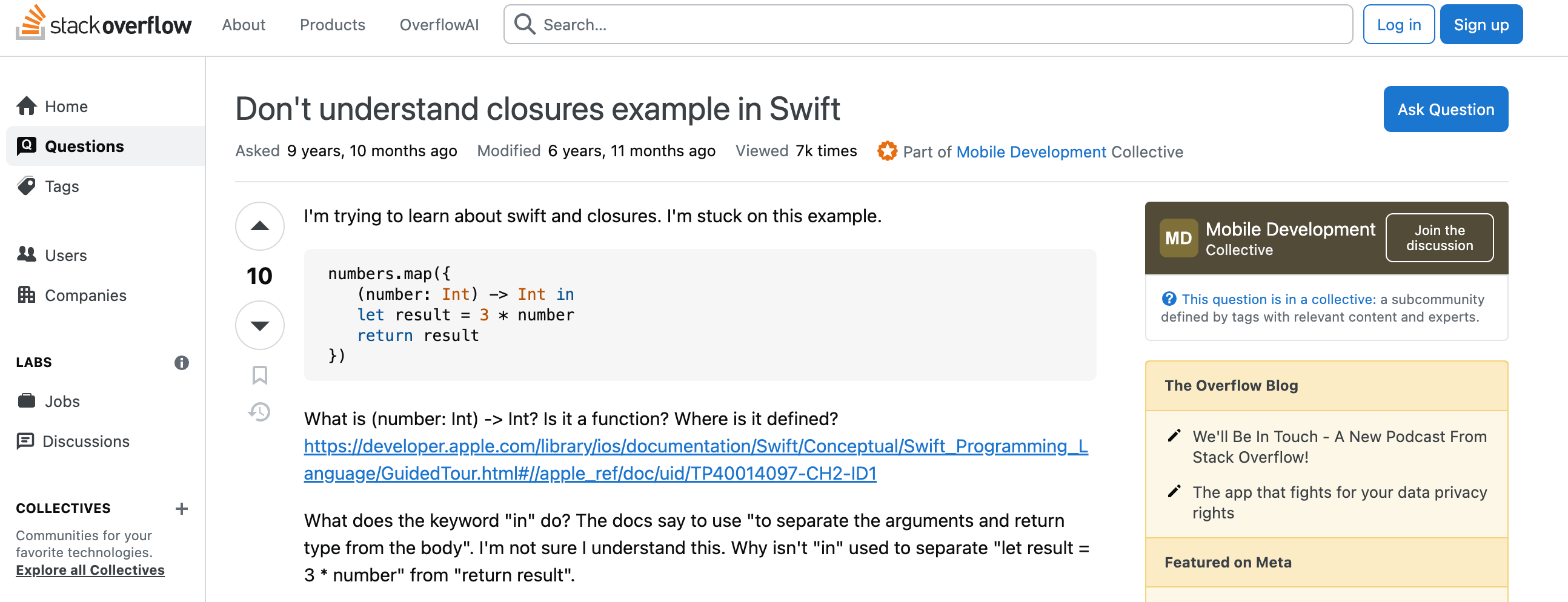Click the Questions Q icon

pos(26,146)
